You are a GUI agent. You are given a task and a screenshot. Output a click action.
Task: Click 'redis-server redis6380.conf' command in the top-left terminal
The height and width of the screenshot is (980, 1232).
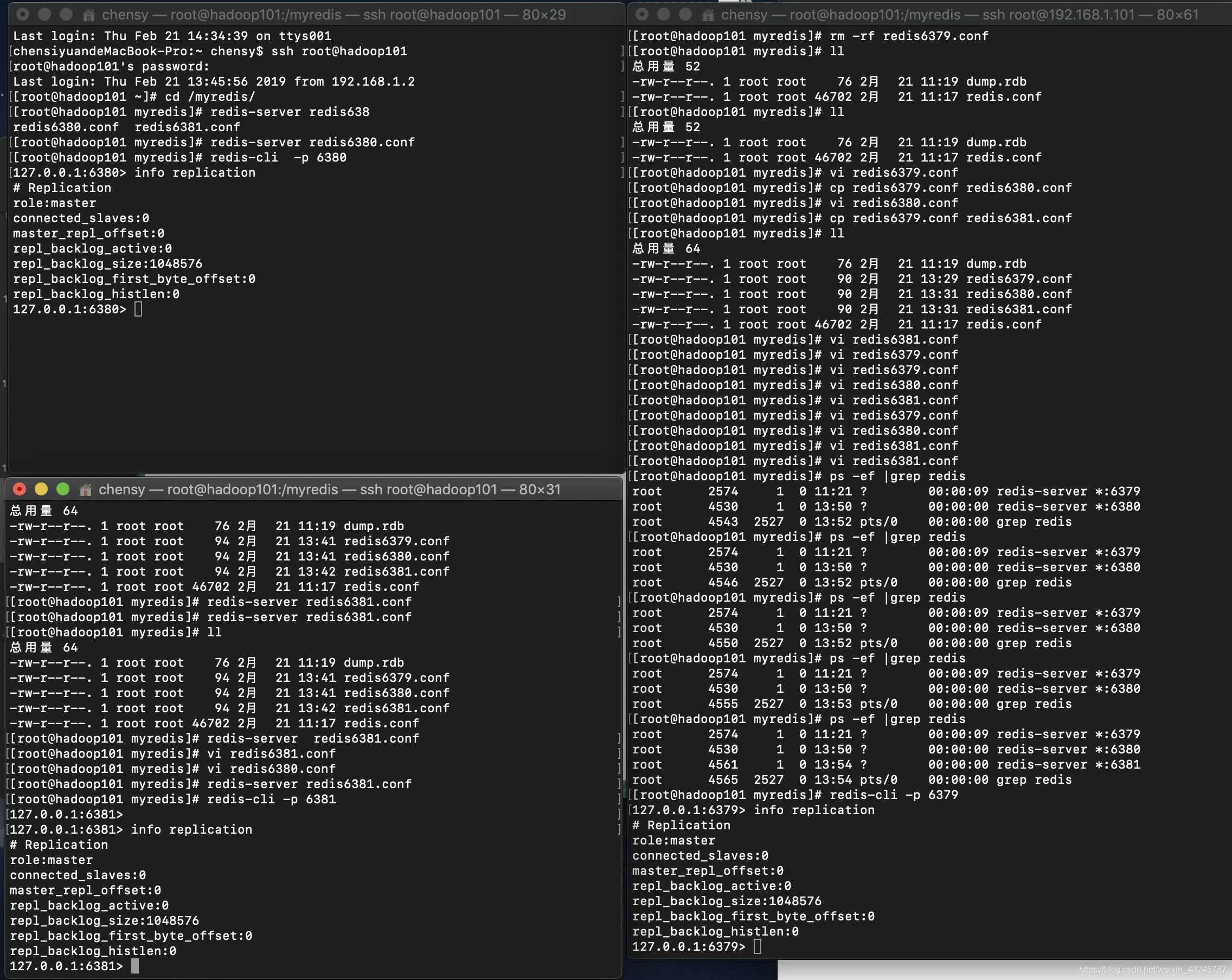pyautogui.click(x=312, y=142)
